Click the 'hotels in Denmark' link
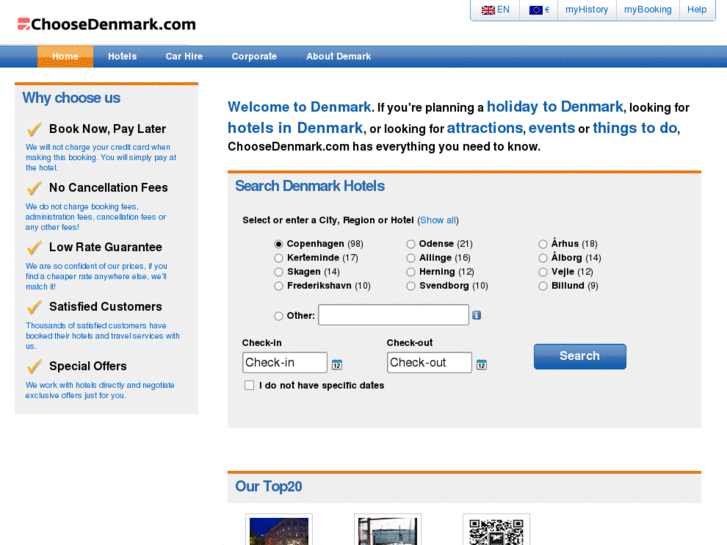727x545 pixels. (x=295, y=128)
